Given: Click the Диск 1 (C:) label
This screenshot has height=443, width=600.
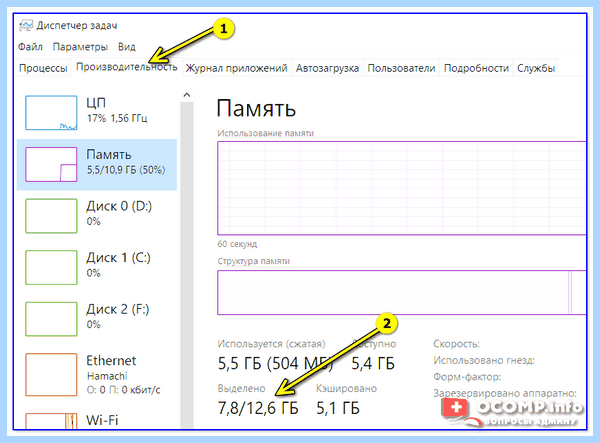Looking at the screenshot, I should 118,258.
